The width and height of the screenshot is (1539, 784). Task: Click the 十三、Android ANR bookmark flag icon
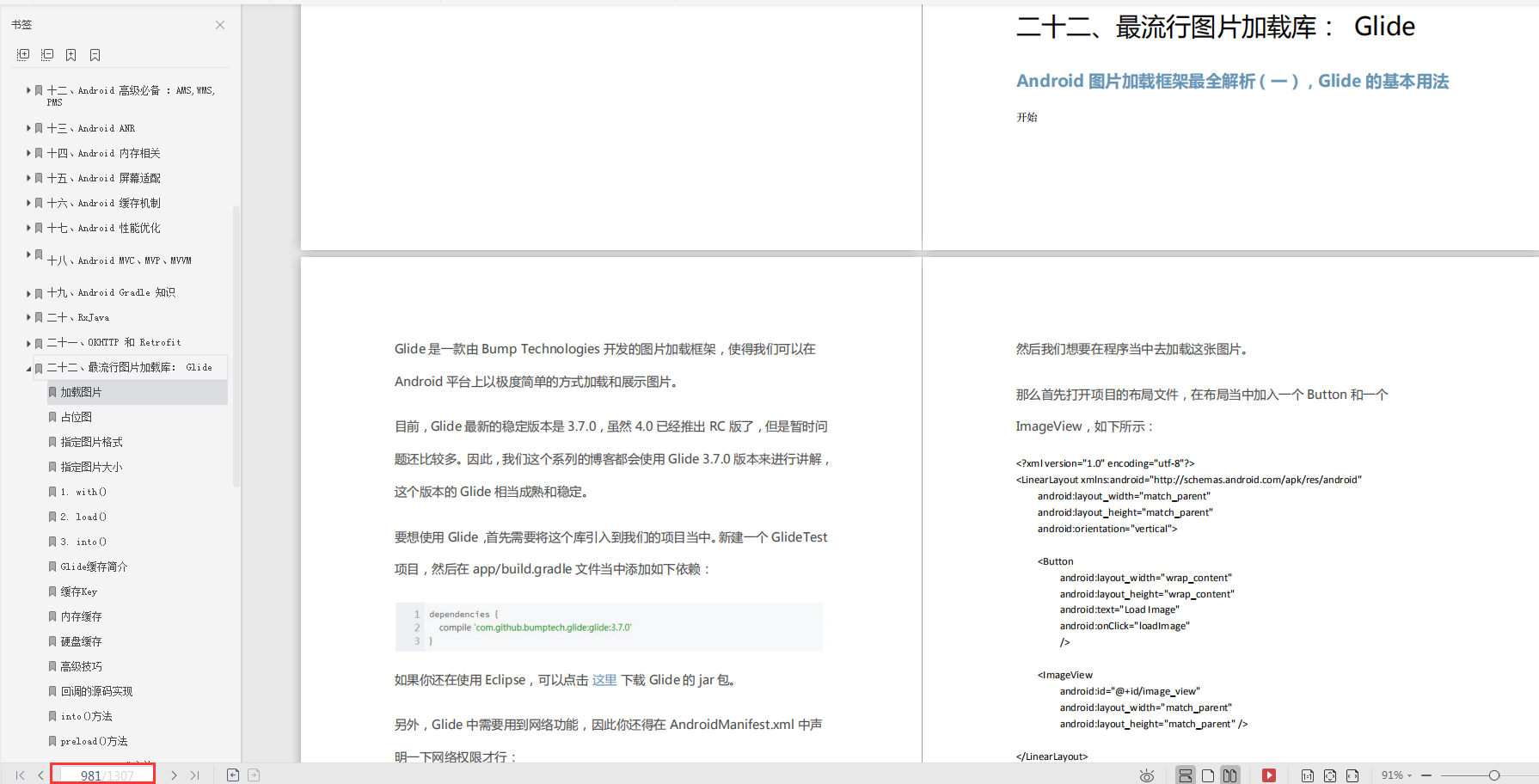(39, 128)
